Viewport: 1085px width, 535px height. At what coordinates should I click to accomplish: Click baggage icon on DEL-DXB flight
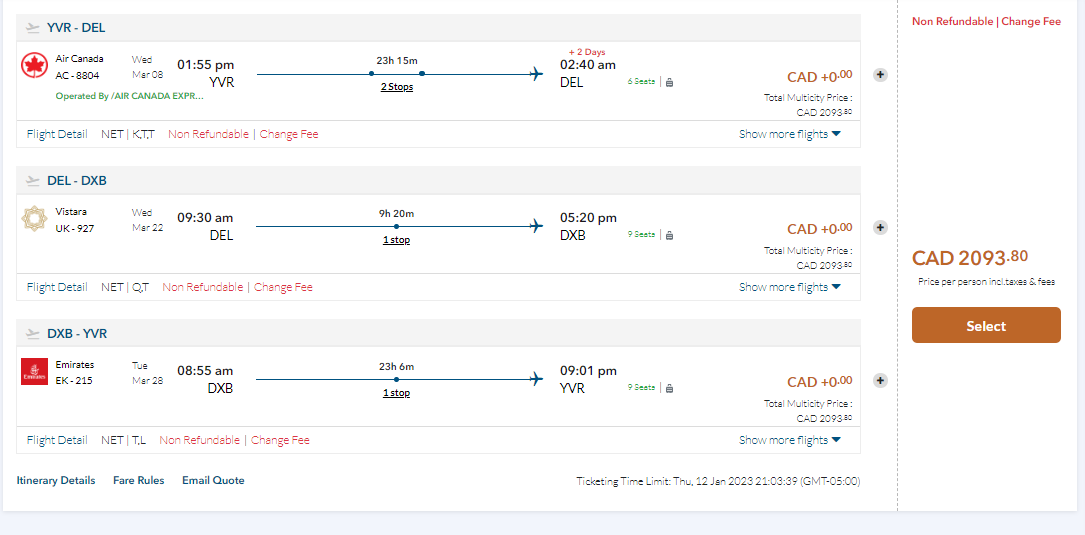[669, 235]
